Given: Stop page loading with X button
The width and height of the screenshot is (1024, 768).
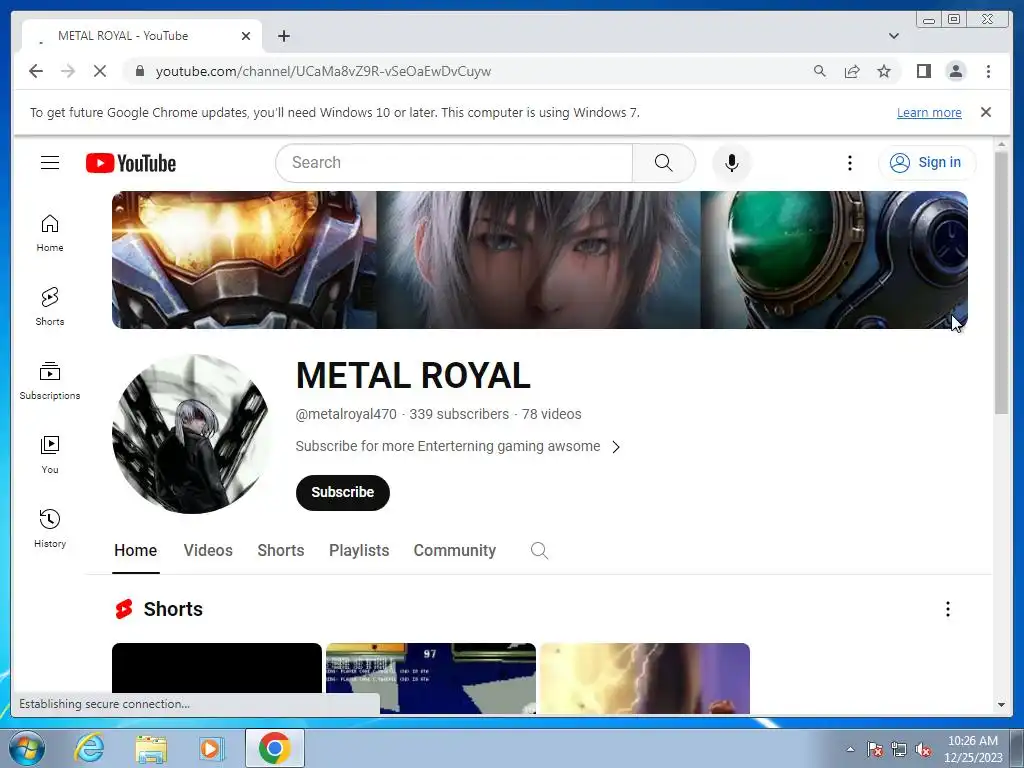Looking at the screenshot, I should click(99, 71).
